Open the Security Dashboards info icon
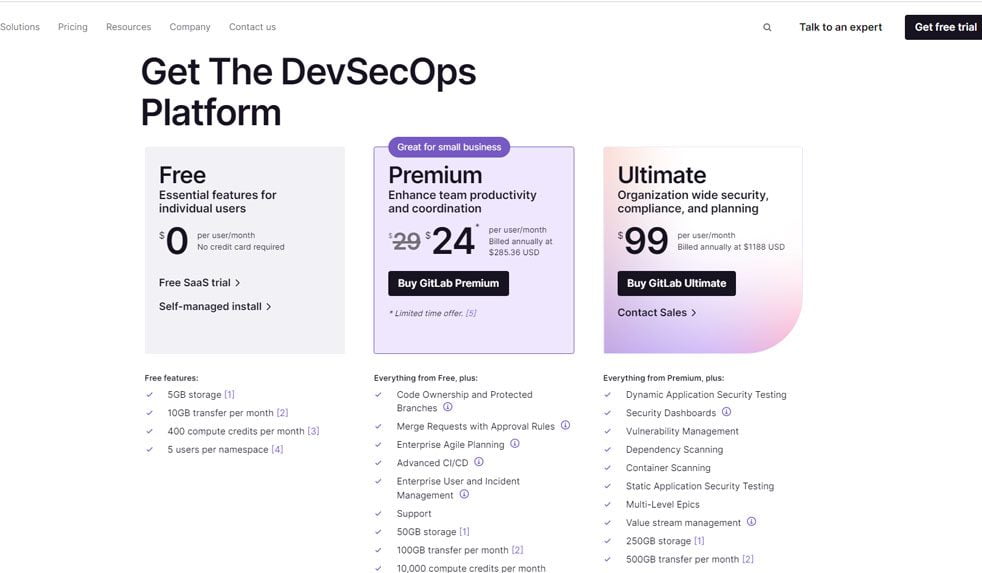This screenshot has width=982, height=573. [x=726, y=412]
